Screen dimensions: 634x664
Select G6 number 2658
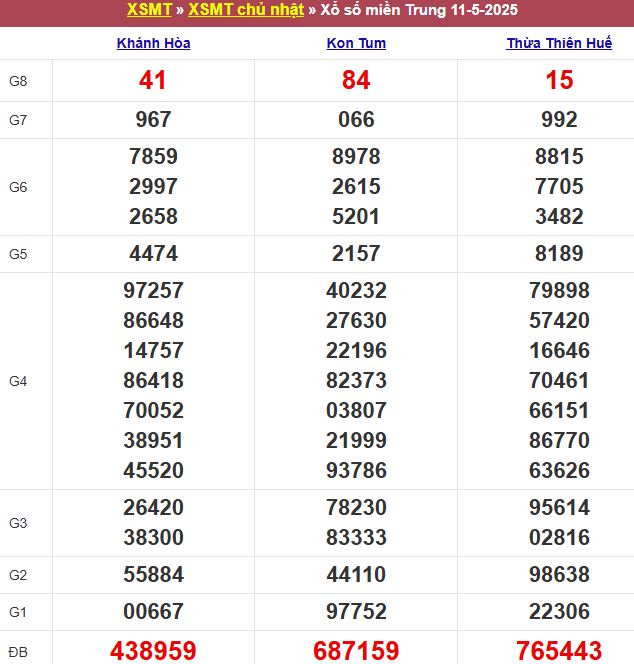click(x=153, y=216)
